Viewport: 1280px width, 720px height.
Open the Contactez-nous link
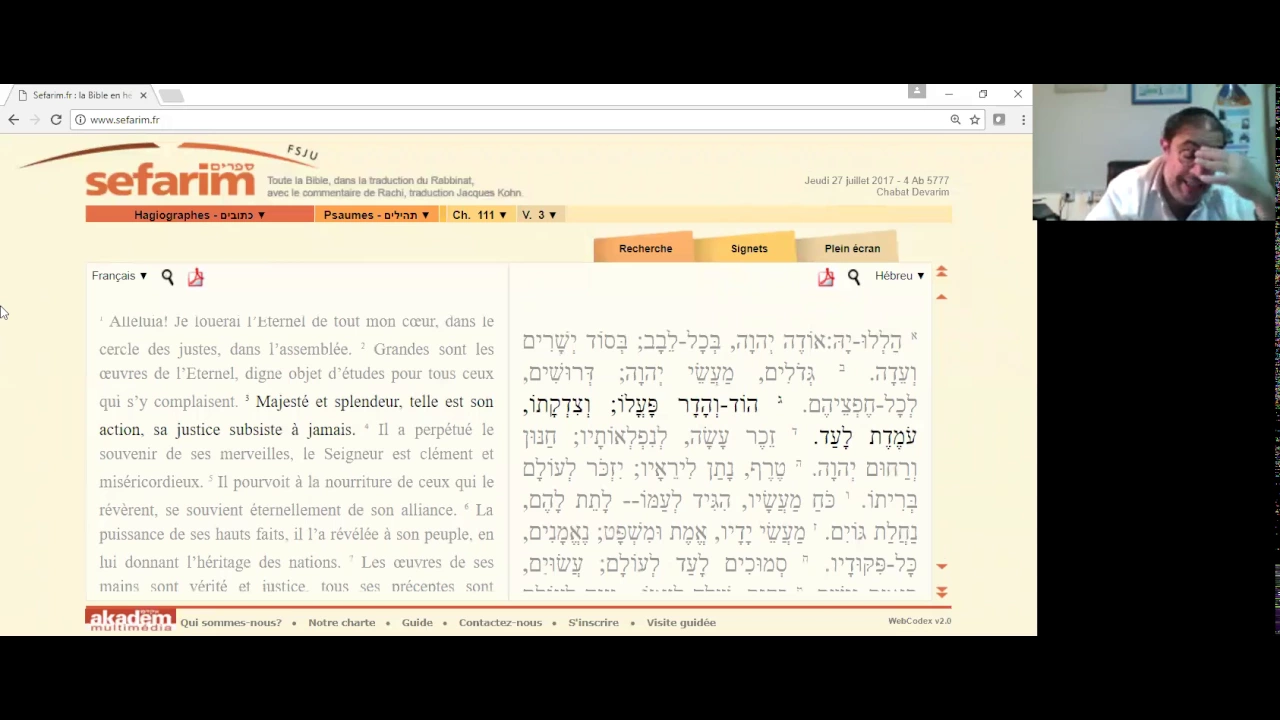500,622
